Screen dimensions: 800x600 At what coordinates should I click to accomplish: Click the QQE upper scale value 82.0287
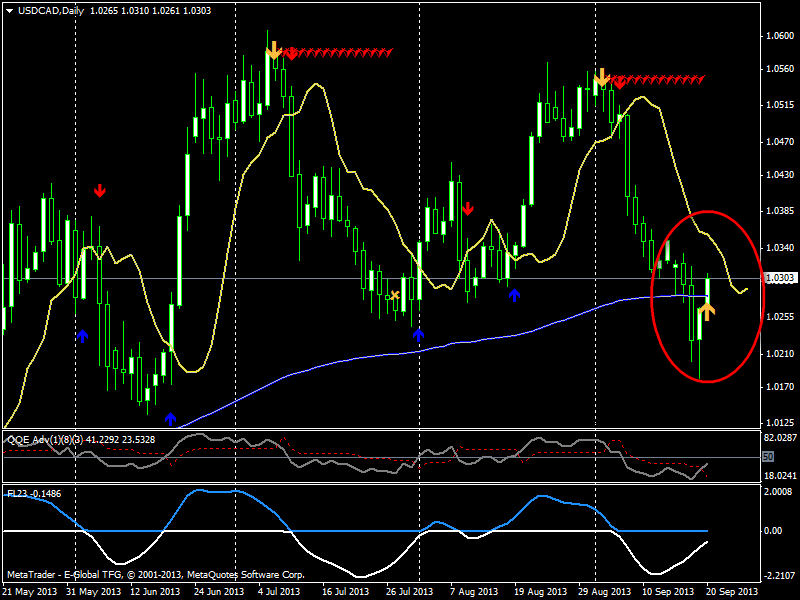(780, 438)
